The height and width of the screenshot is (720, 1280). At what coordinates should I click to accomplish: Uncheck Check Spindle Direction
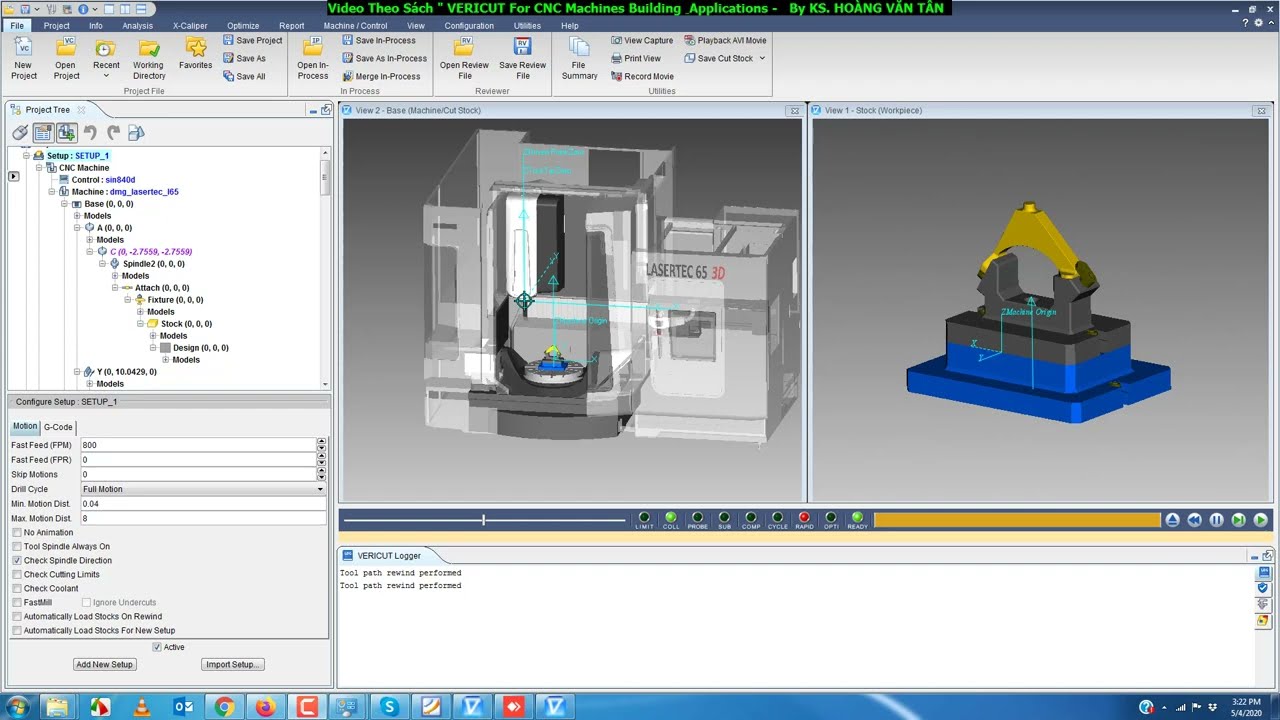(x=17, y=561)
